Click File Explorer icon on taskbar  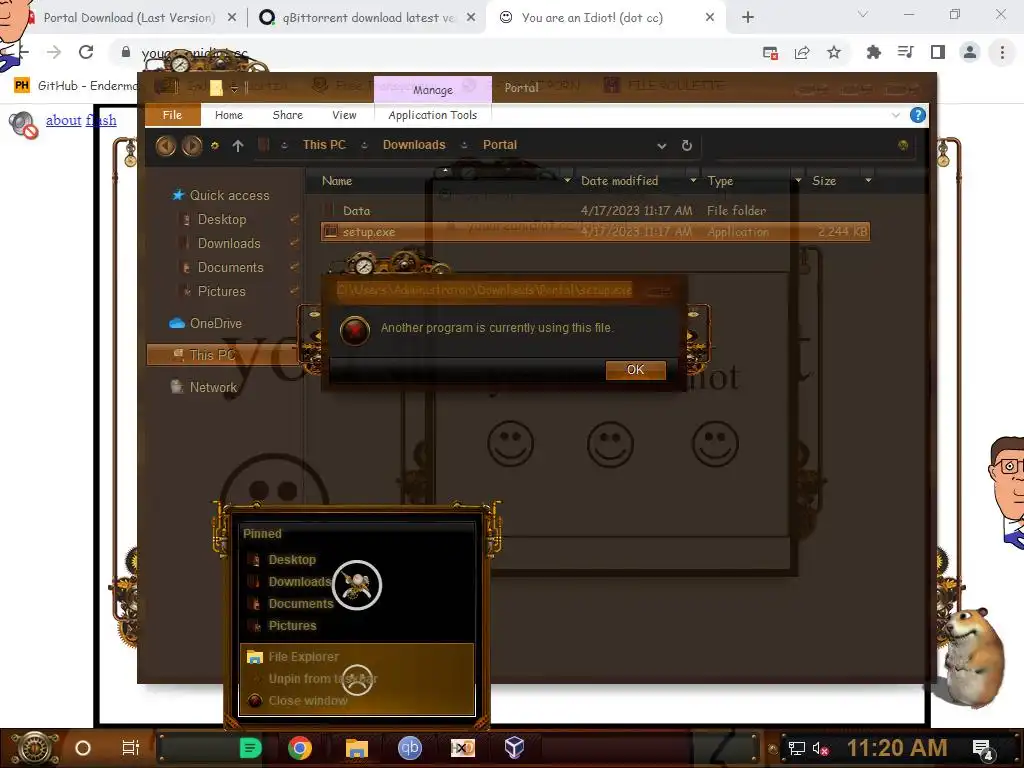pyautogui.click(x=357, y=748)
